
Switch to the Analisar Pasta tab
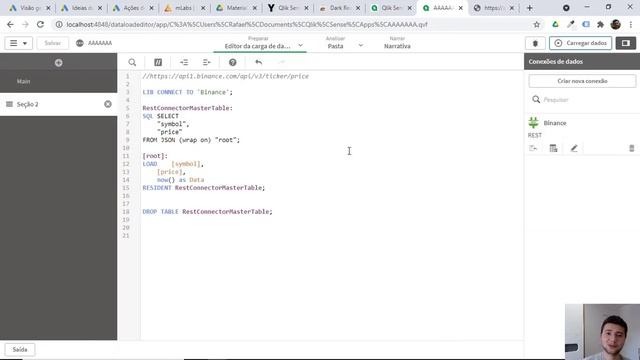[x=336, y=43]
